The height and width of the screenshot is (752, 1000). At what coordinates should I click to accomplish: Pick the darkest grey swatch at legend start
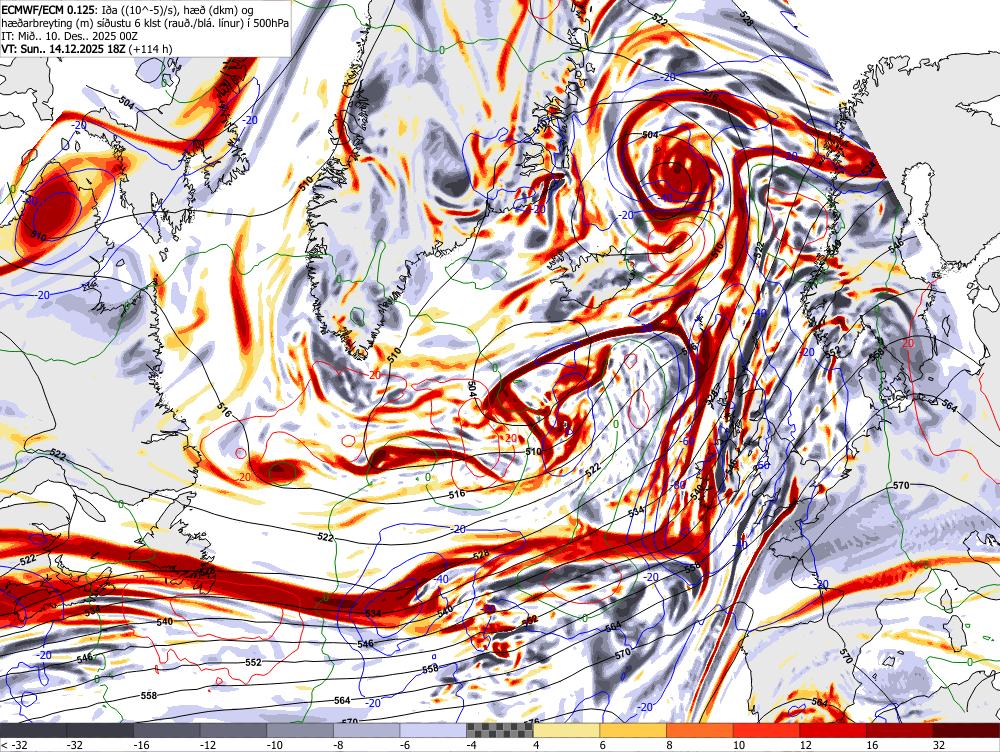(x=33, y=730)
